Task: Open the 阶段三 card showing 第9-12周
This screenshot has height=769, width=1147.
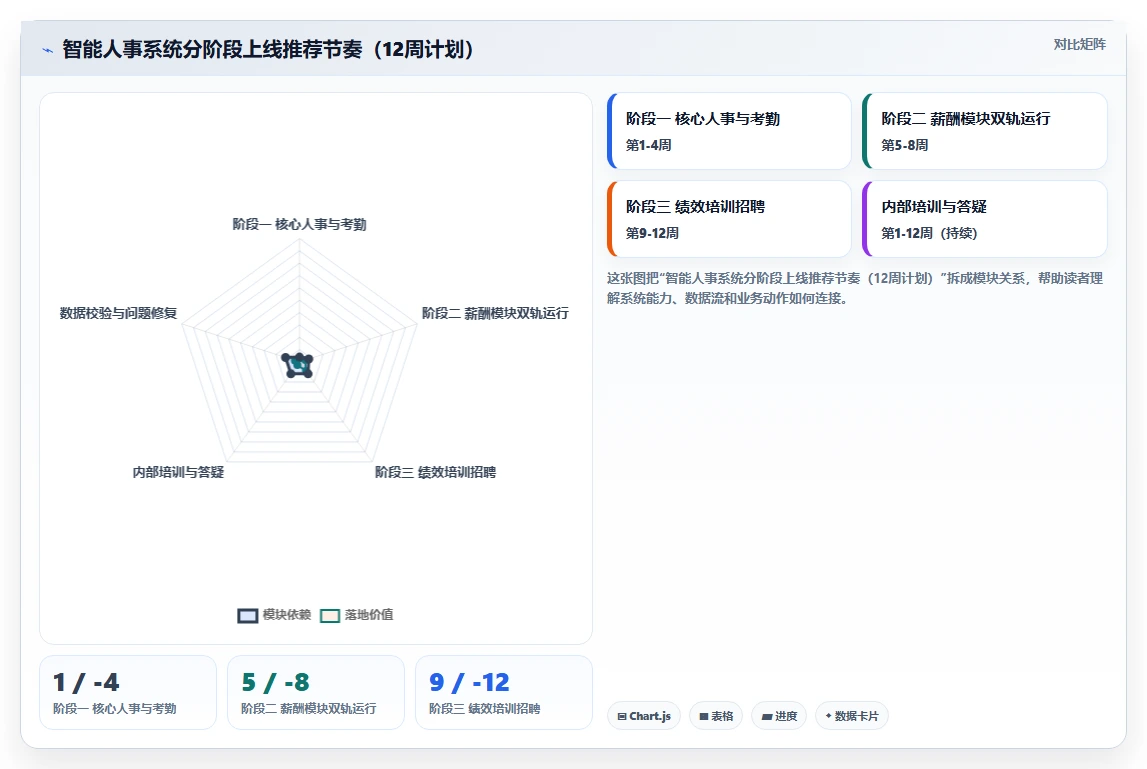Action: pyautogui.click(x=729, y=219)
